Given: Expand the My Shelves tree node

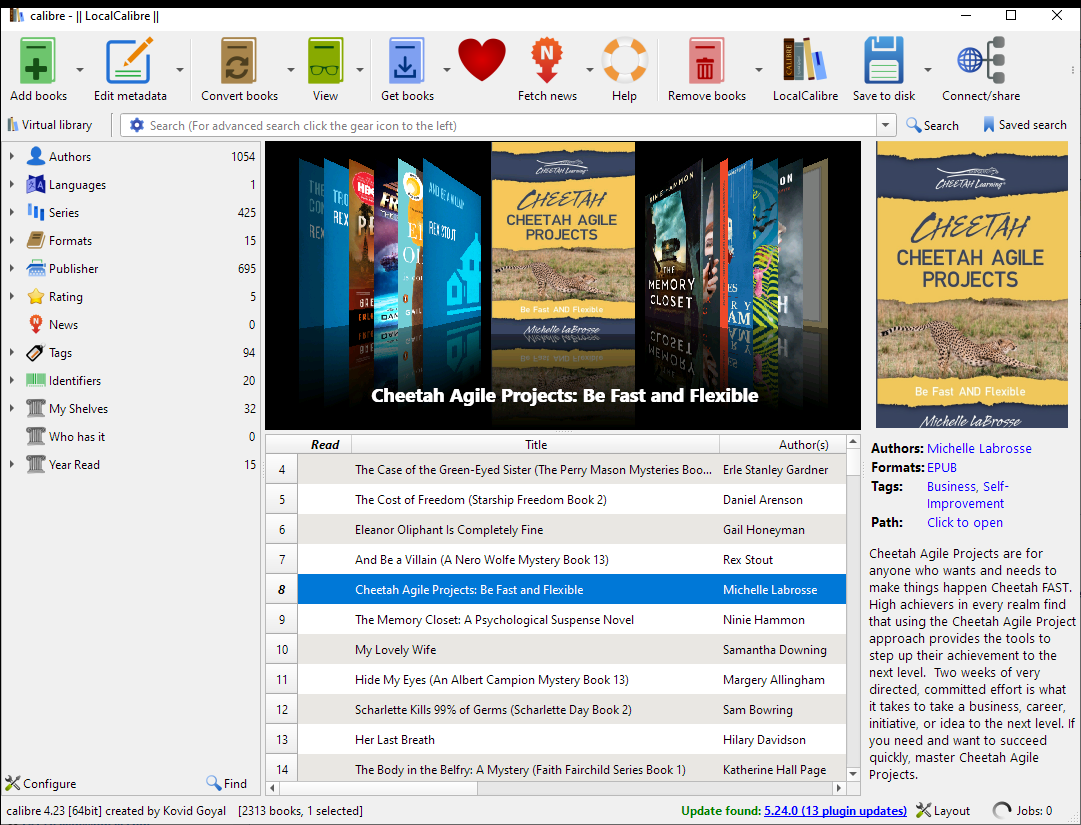Looking at the screenshot, I should pos(12,408).
